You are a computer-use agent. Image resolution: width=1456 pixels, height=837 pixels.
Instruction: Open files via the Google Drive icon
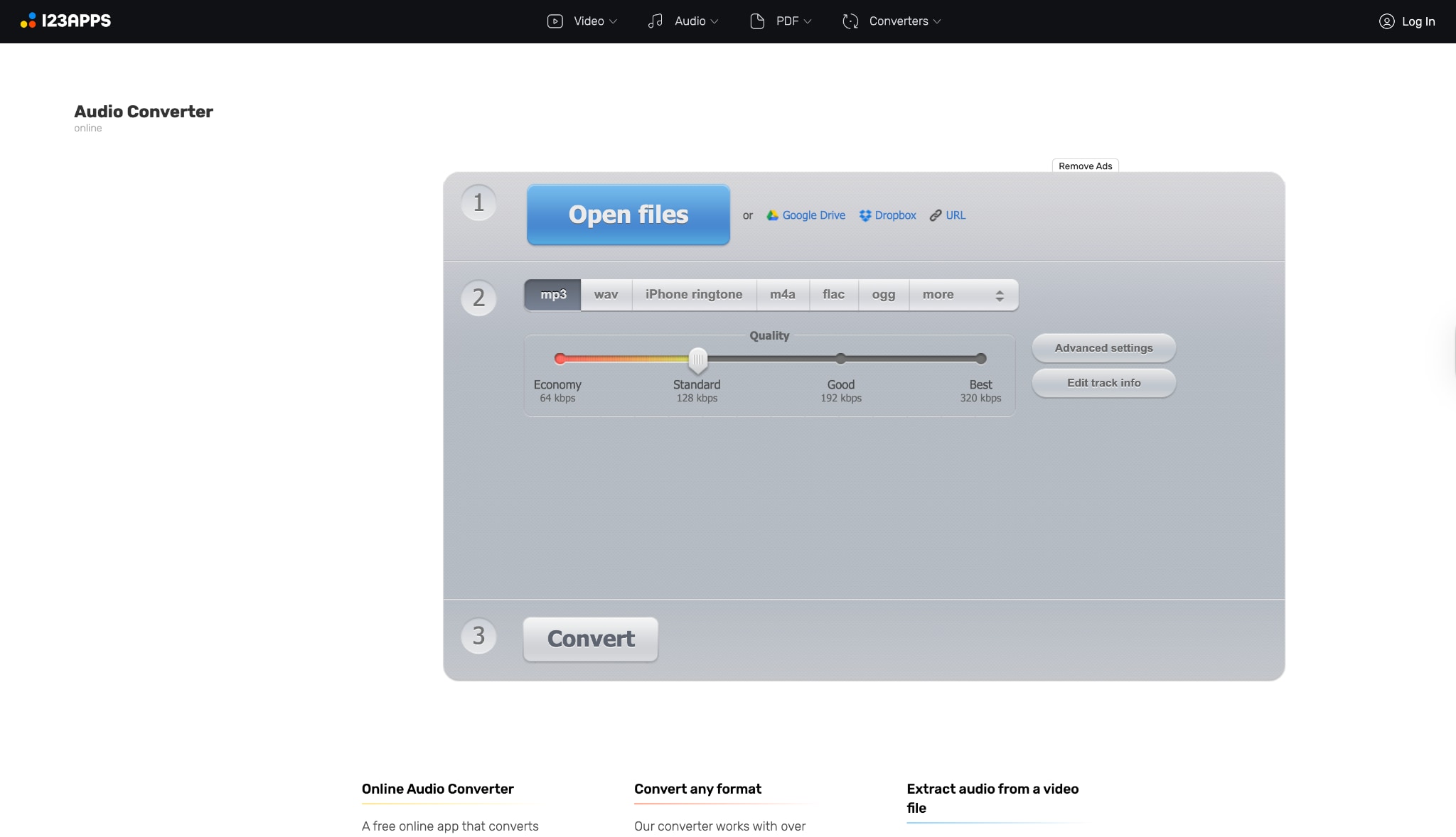tap(773, 215)
